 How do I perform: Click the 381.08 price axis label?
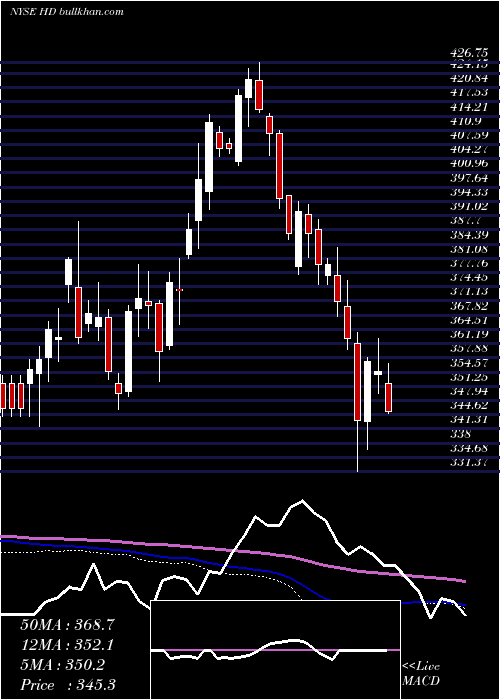click(x=468, y=249)
